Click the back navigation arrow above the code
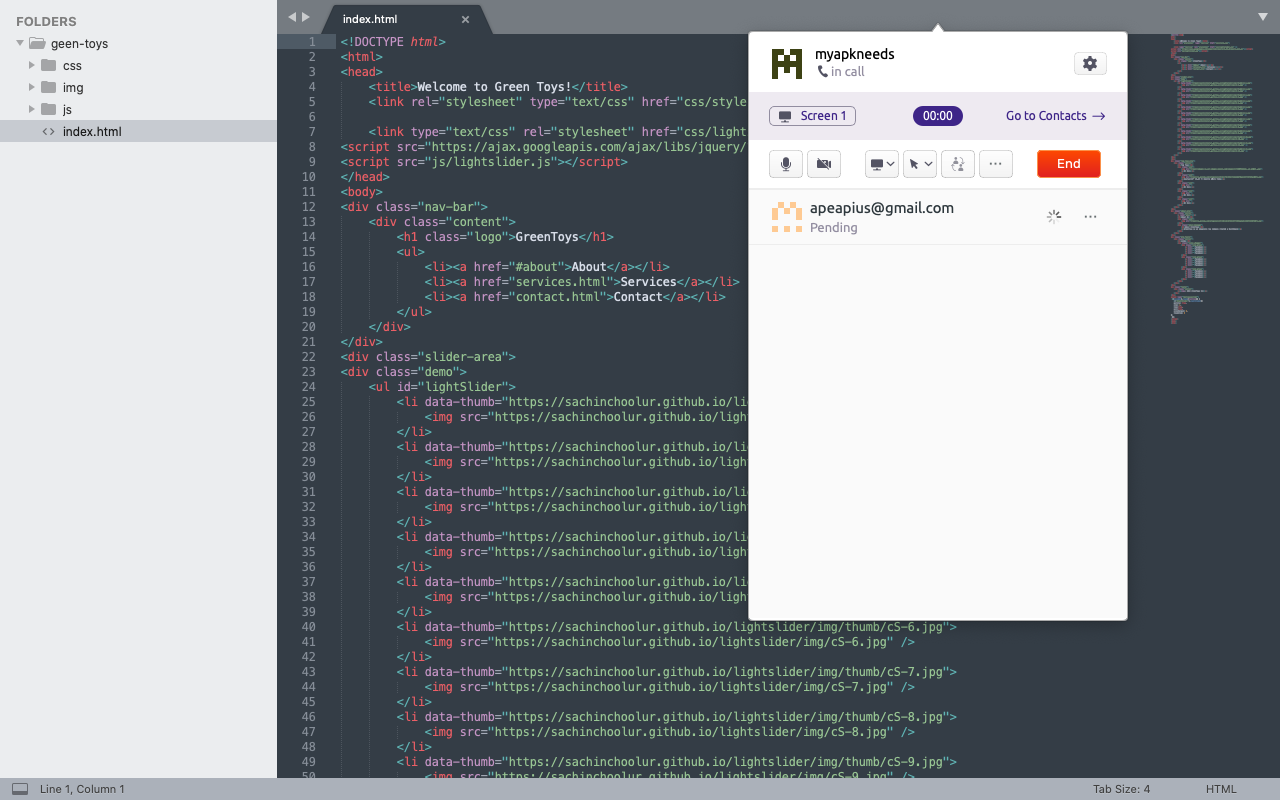Viewport: 1280px width, 800px height. point(291,16)
